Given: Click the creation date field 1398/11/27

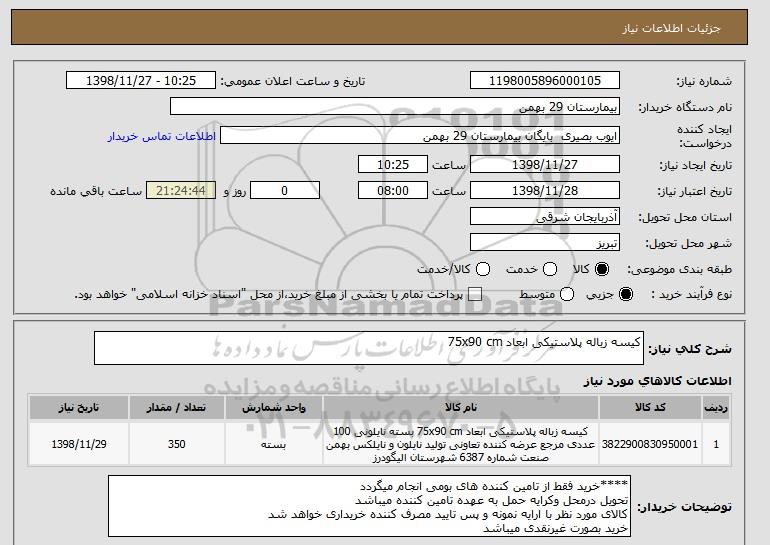Looking at the screenshot, I should point(545,164).
